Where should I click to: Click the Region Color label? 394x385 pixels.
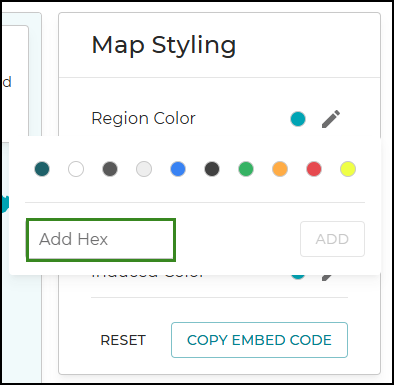pos(143,119)
